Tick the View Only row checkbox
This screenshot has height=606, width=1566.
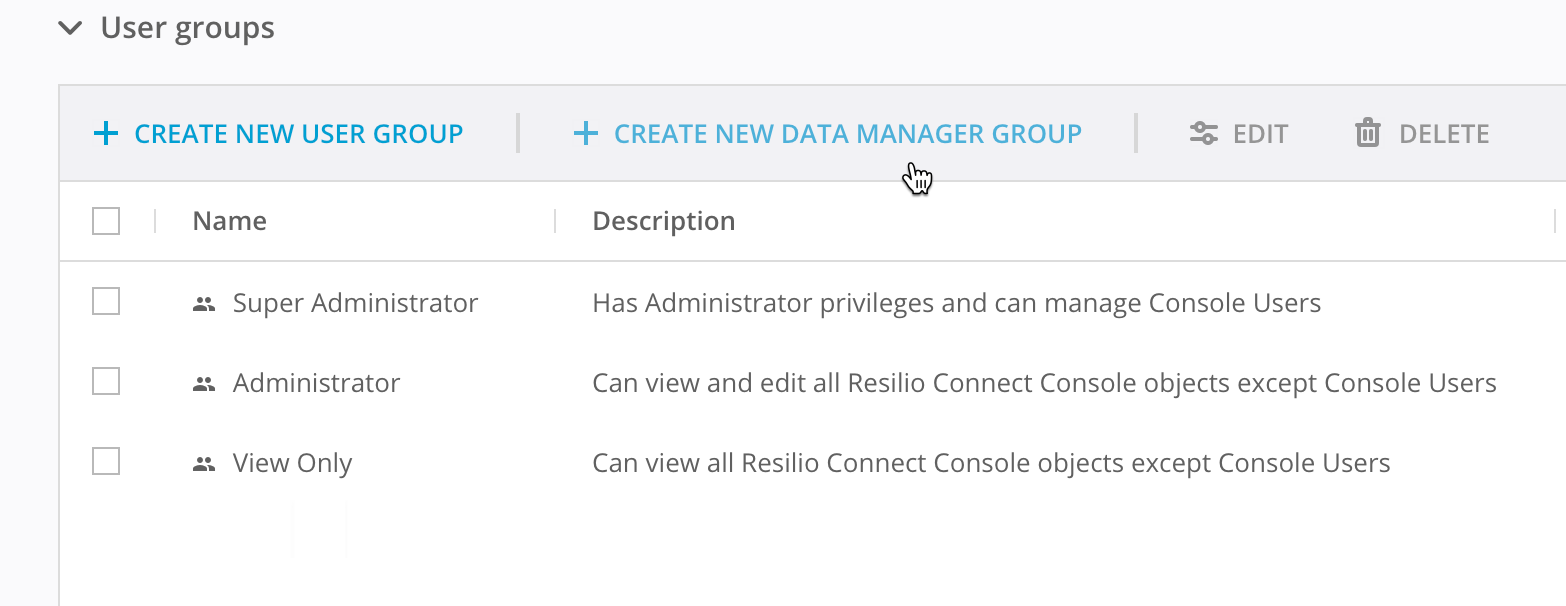tap(106, 461)
